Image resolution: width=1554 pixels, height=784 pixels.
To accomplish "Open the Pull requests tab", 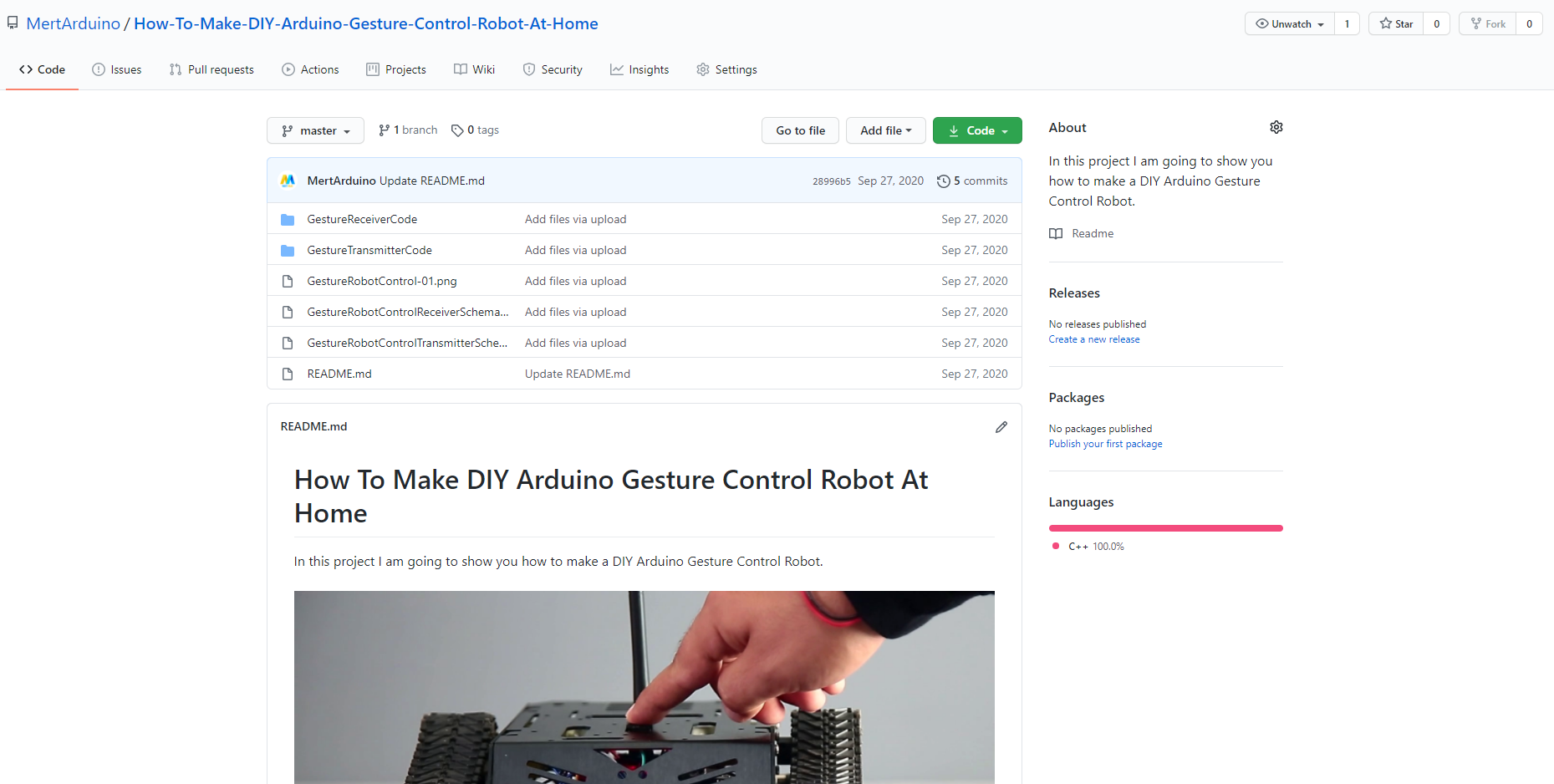I will click(211, 69).
